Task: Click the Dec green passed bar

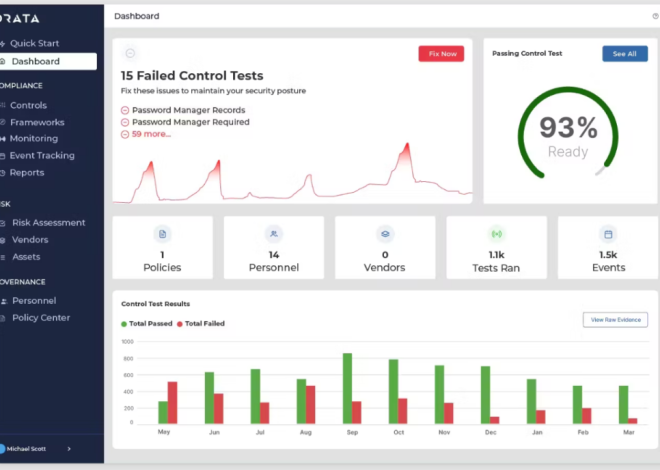Action: (x=485, y=395)
